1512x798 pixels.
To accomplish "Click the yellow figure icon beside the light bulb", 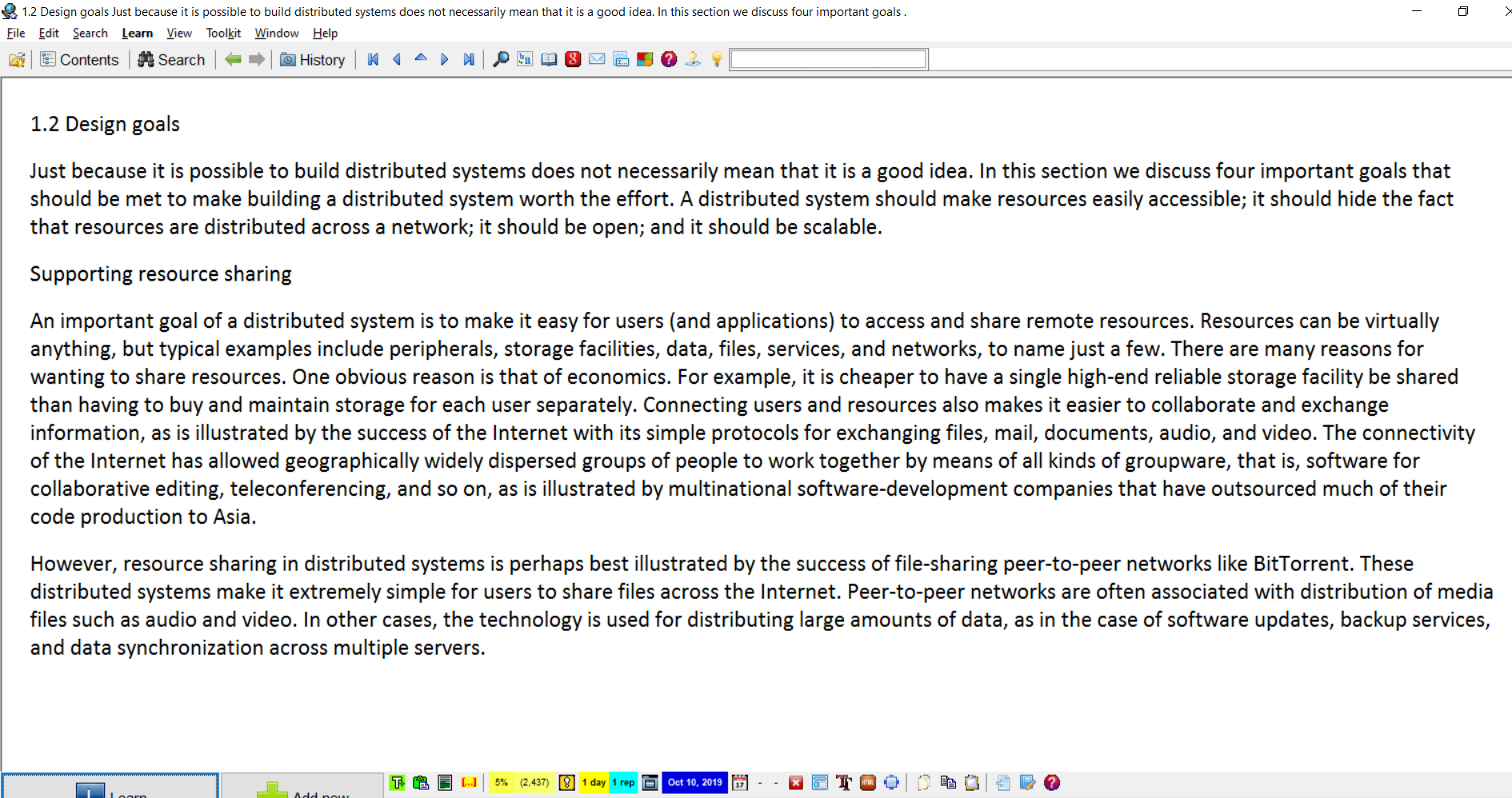I will point(693,59).
